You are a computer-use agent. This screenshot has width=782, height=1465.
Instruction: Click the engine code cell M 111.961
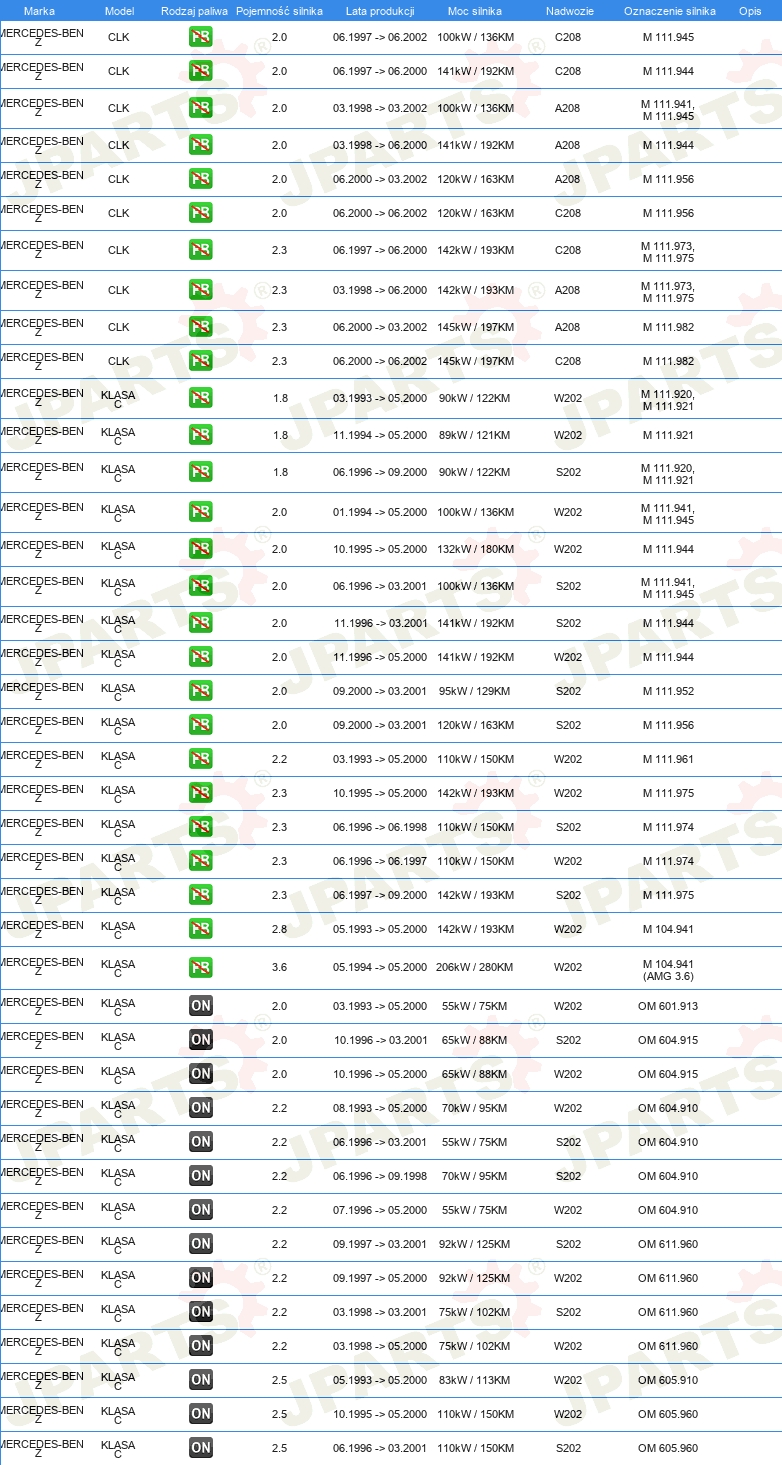[x=668, y=759]
